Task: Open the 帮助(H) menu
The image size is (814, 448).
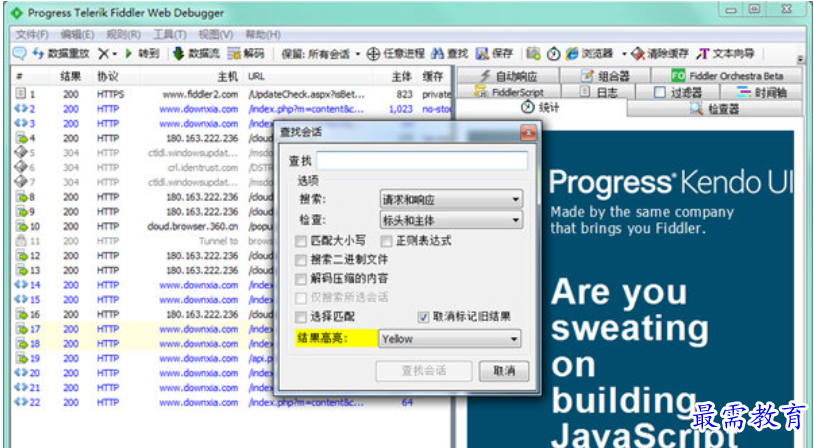Action: point(263,35)
